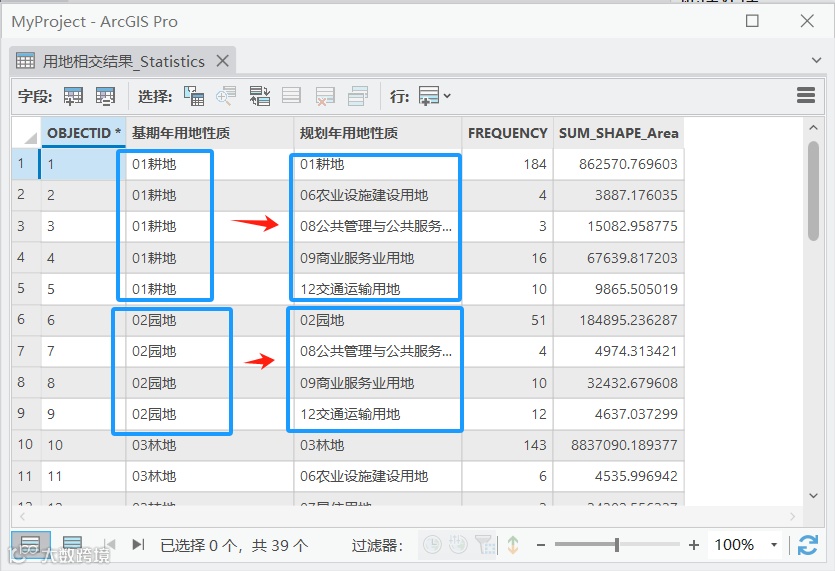
Task: Adjust the table zoom slider handle
Action: (x=617, y=545)
